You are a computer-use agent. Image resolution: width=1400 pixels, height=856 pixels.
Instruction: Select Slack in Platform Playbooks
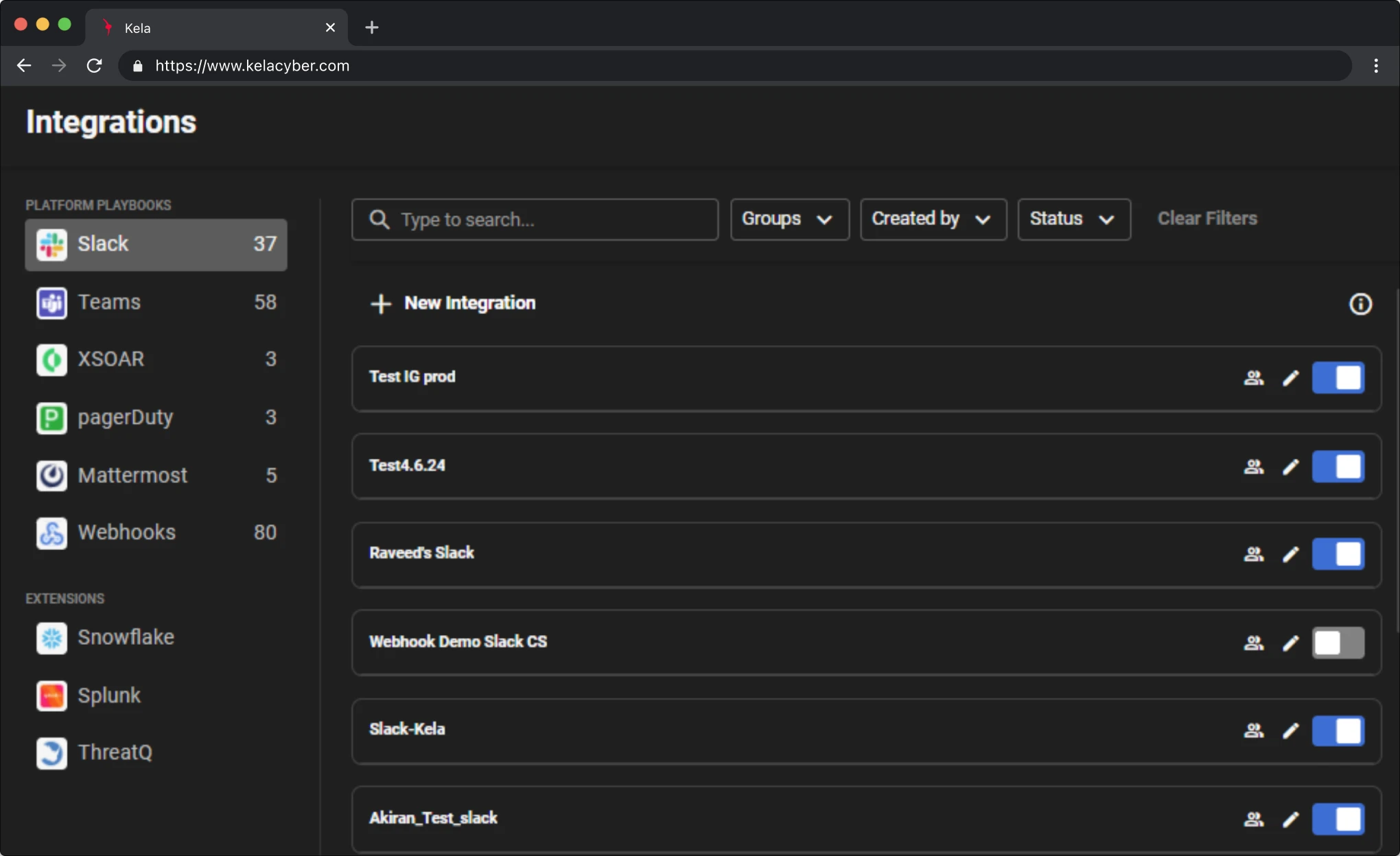[x=156, y=245]
